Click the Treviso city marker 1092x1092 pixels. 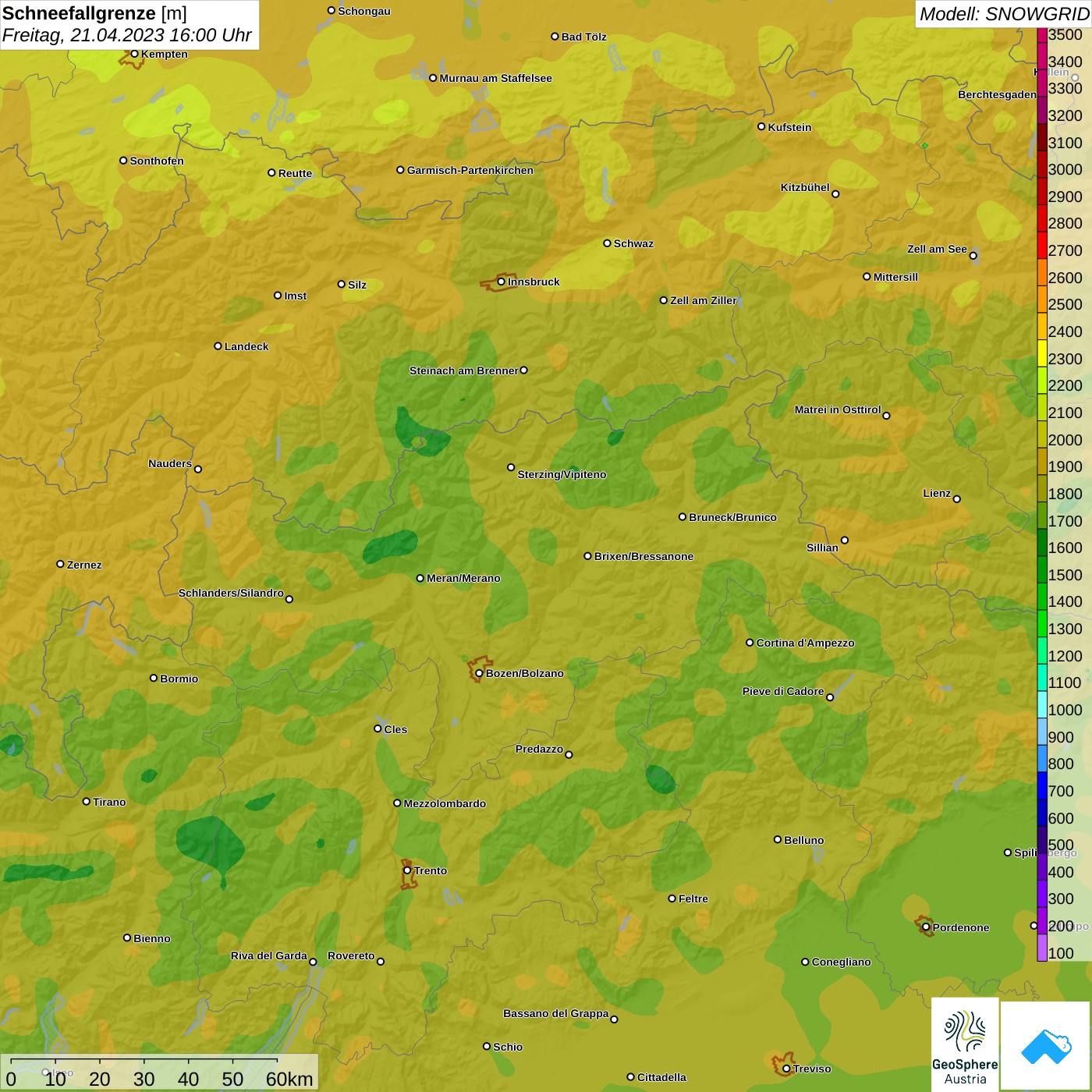click(786, 1069)
